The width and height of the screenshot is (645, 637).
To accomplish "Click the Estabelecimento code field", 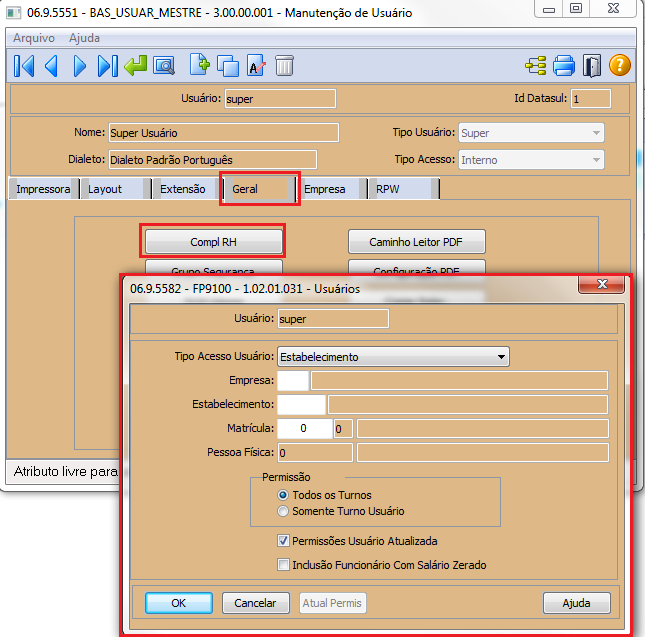I will (x=302, y=405).
